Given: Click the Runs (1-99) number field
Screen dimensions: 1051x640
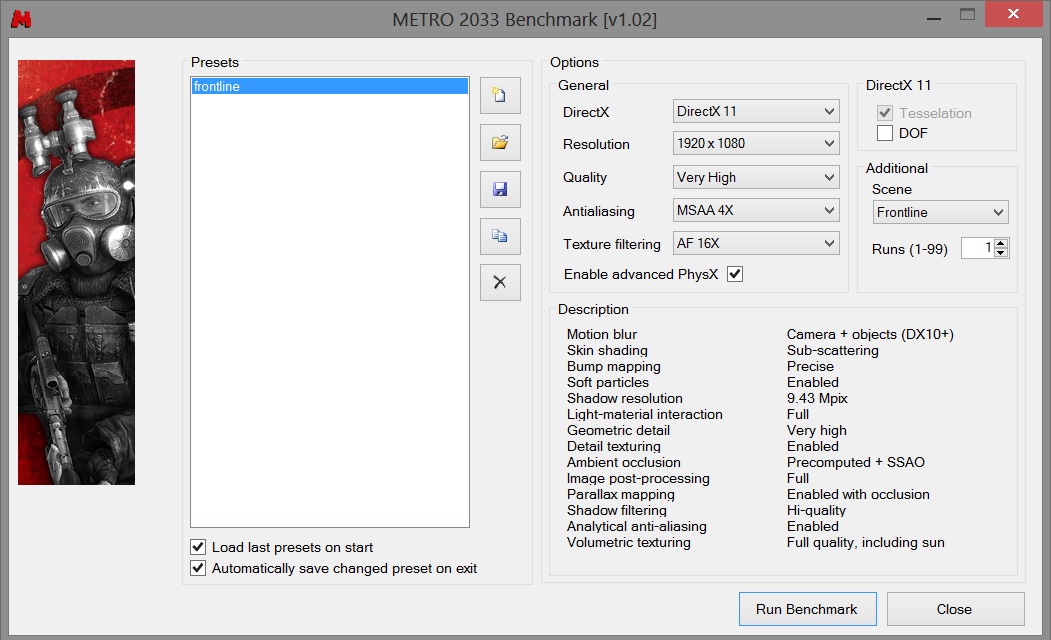Looking at the screenshot, I should 978,248.
